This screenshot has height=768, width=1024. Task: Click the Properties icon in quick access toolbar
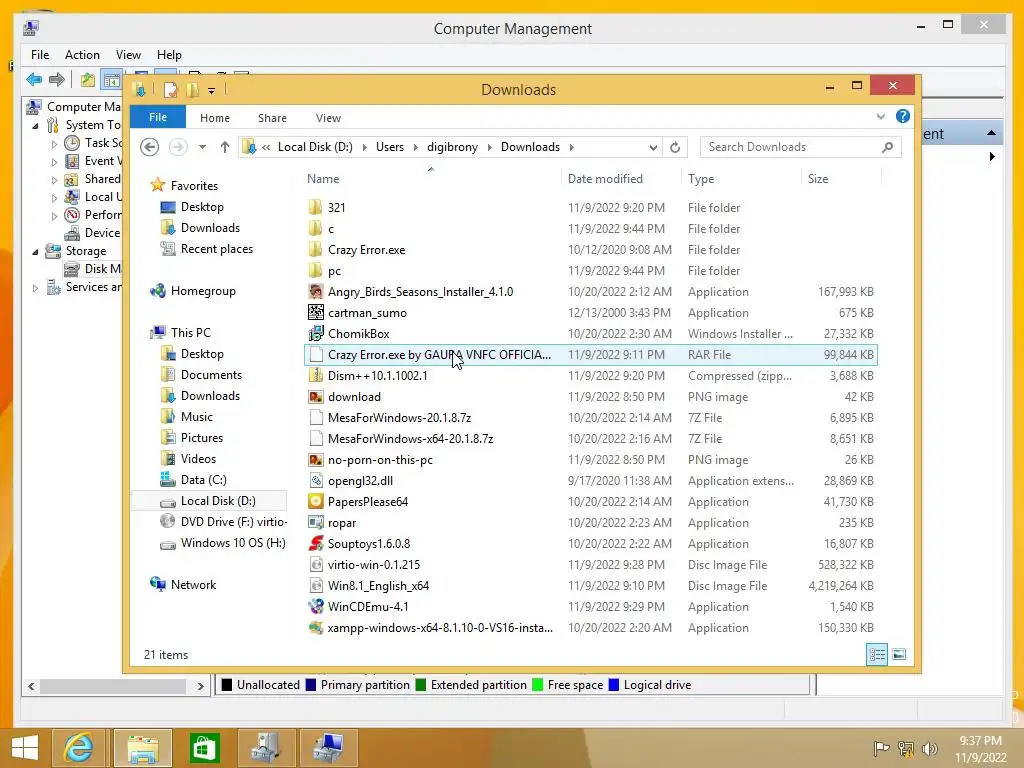pyautogui.click(x=170, y=90)
